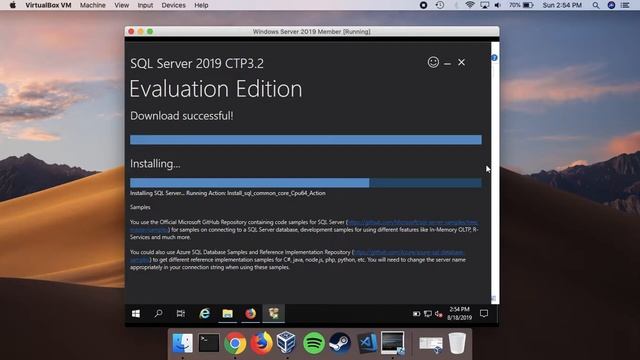
Task: Open the Windows Start menu
Action: (x=136, y=313)
